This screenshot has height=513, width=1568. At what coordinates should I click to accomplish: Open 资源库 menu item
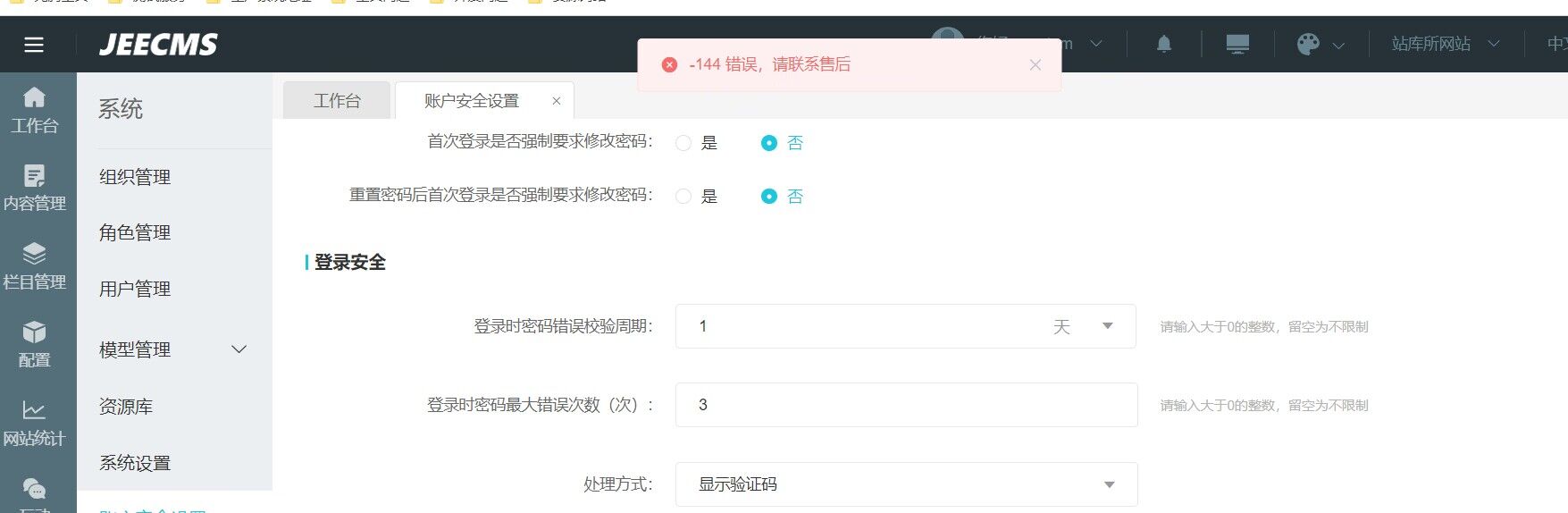[x=126, y=407]
